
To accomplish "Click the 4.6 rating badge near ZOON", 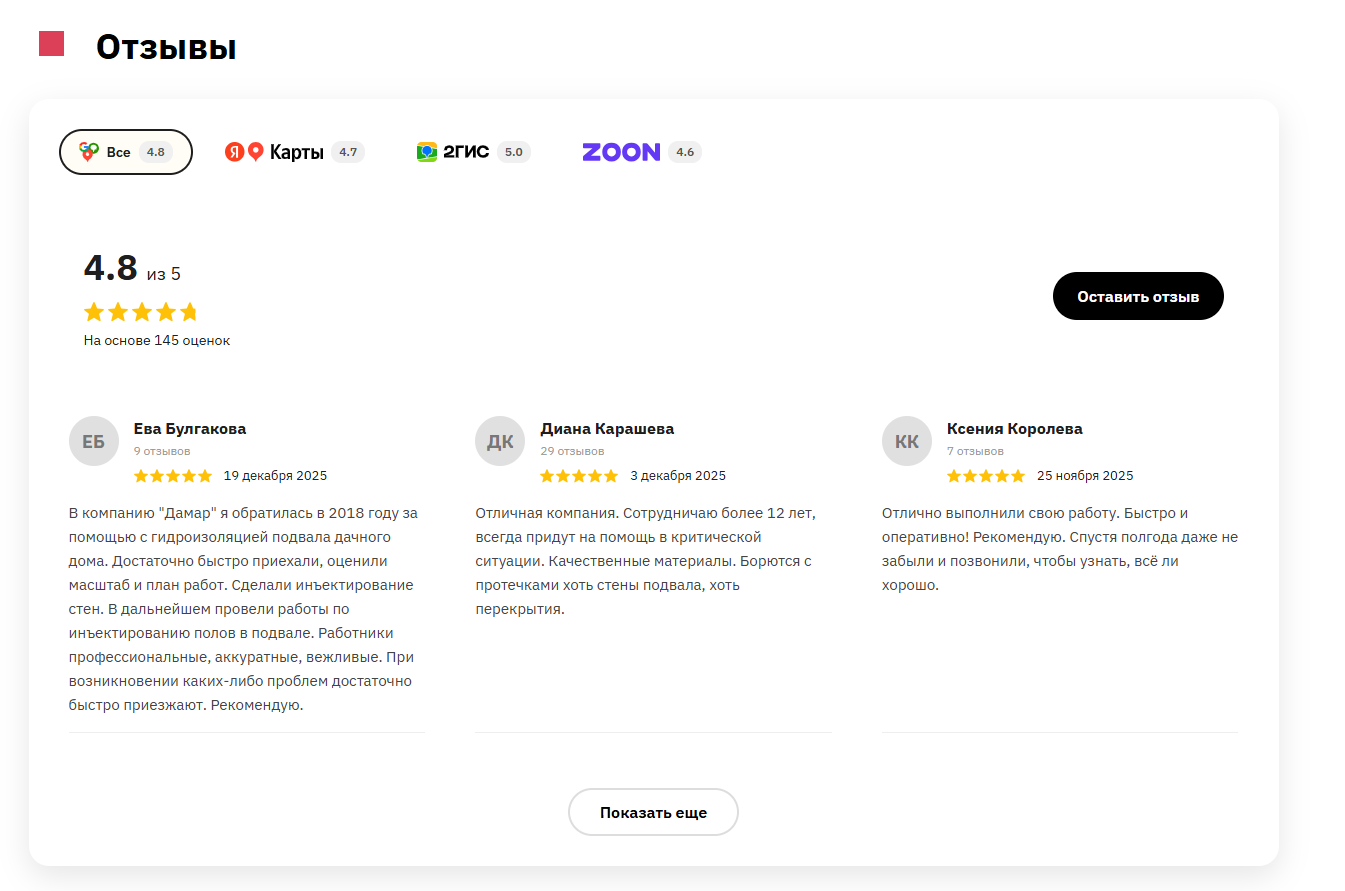I will [x=685, y=152].
